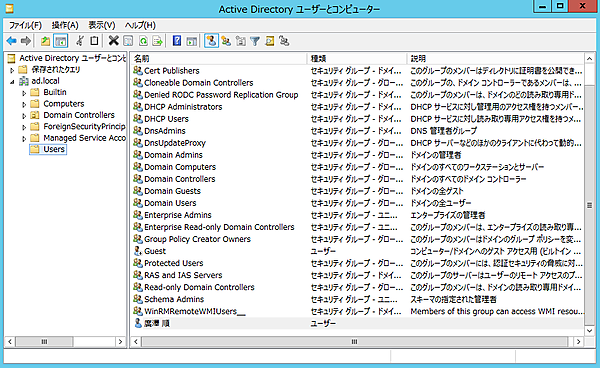
Task: Open the 操作(A) menu
Action: click(x=65, y=25)
